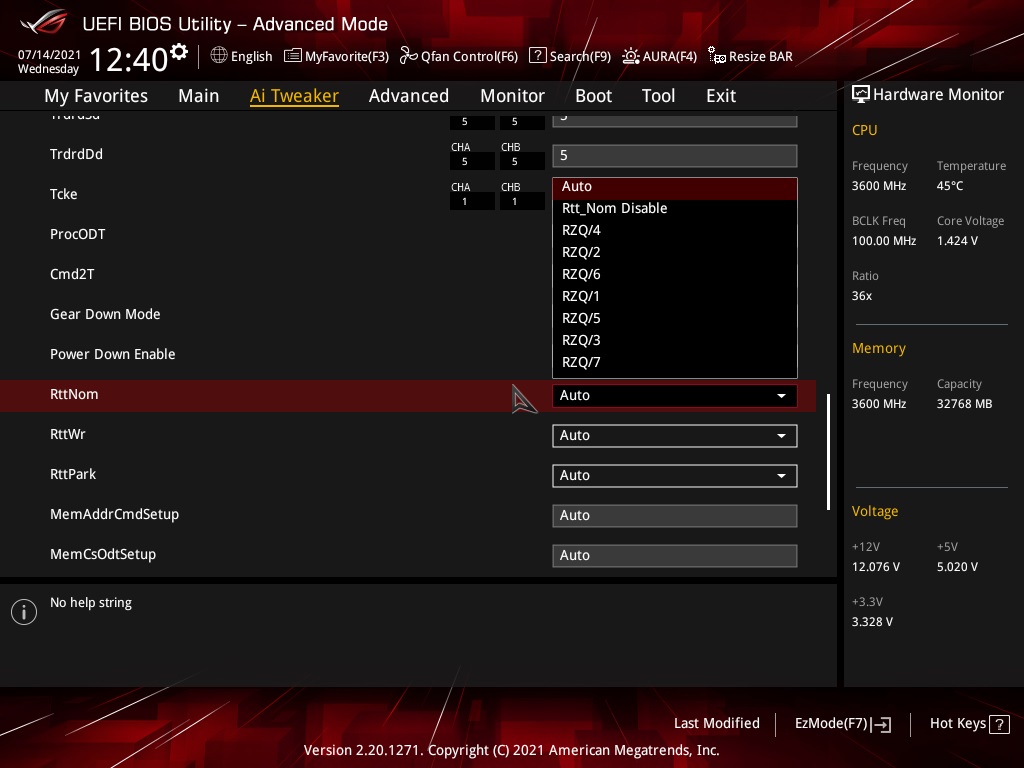Open Qfan Control(F6) fan icon
The image size is (1024, 768).
click(x=408, y=56)
